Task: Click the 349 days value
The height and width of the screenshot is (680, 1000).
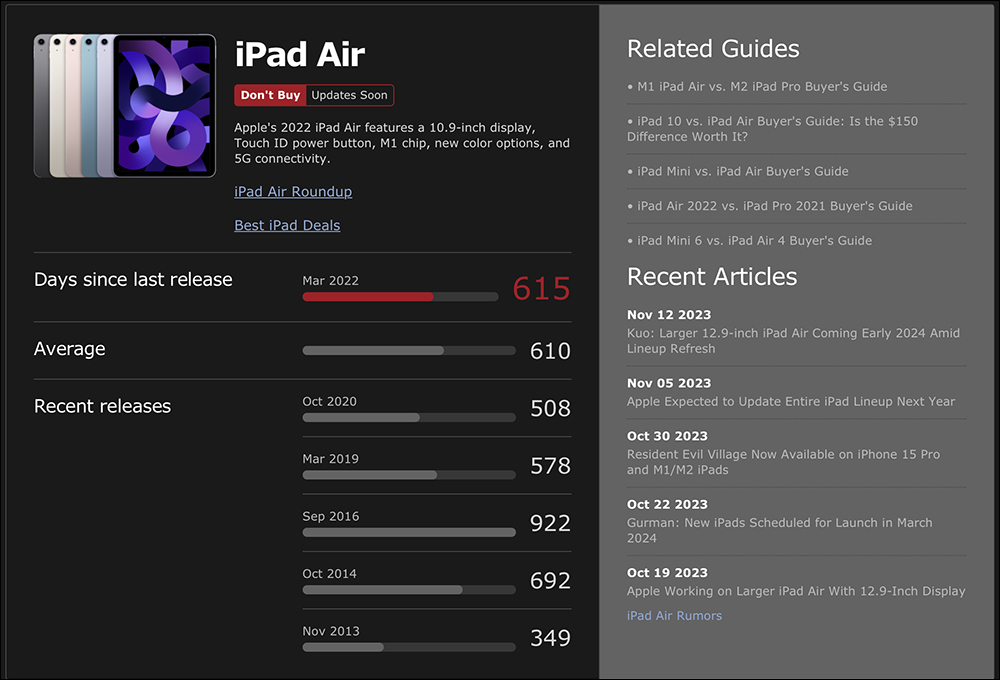Action: [550, 638]
